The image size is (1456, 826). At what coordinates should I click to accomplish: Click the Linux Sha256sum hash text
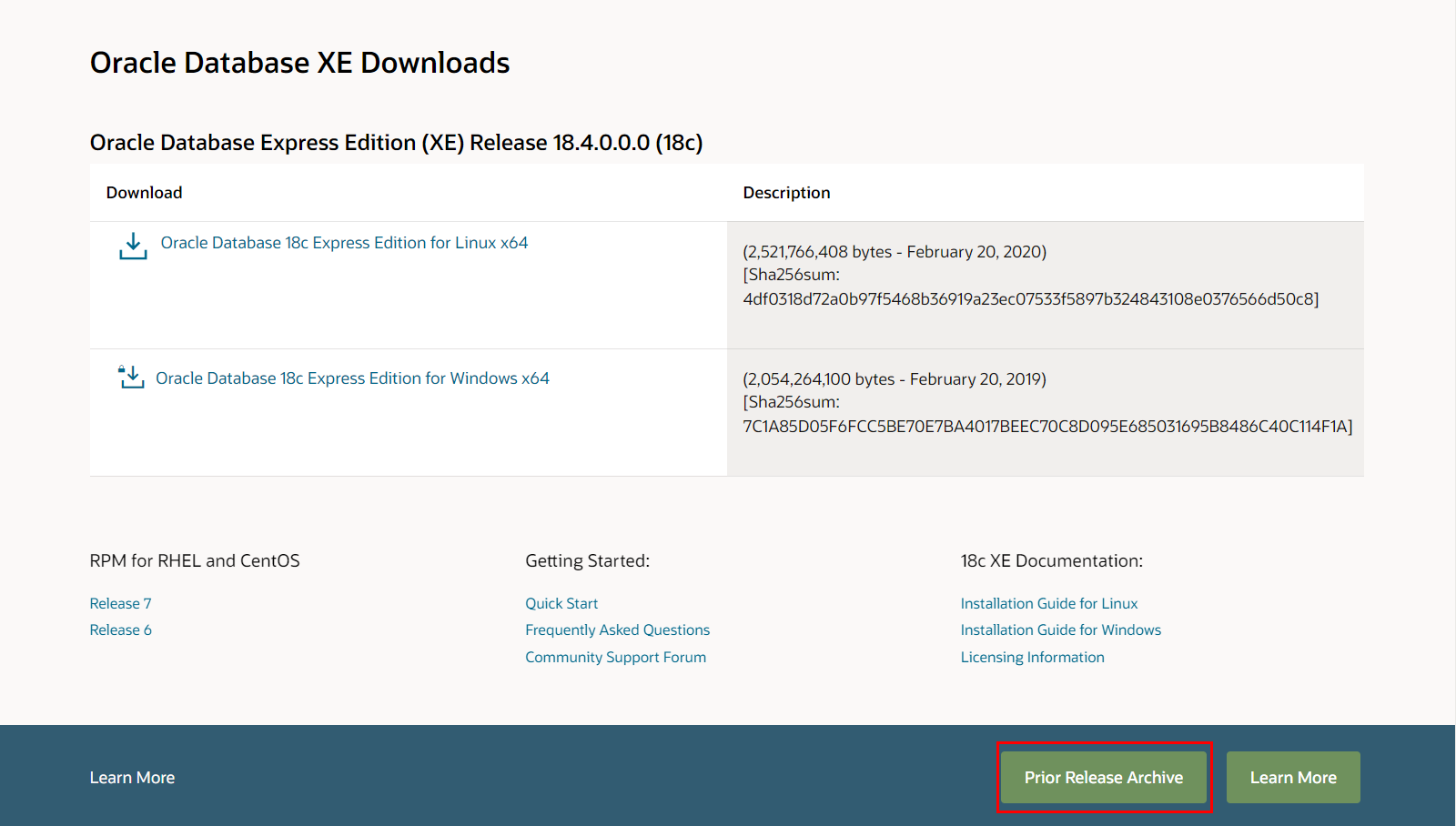click(x=1031, y=299)
